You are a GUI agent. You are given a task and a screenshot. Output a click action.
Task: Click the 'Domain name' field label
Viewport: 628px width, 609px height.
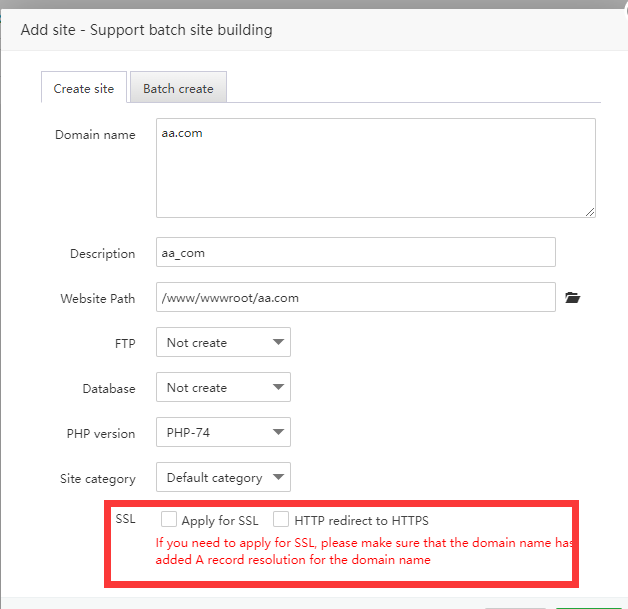pos(95,135)
